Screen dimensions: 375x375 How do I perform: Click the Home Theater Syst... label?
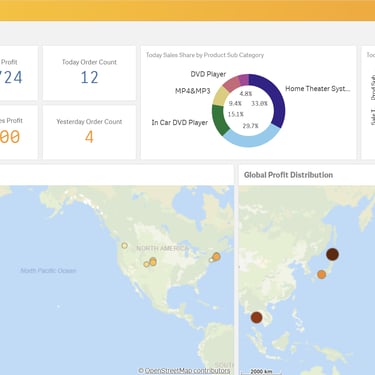coord(317,89)
